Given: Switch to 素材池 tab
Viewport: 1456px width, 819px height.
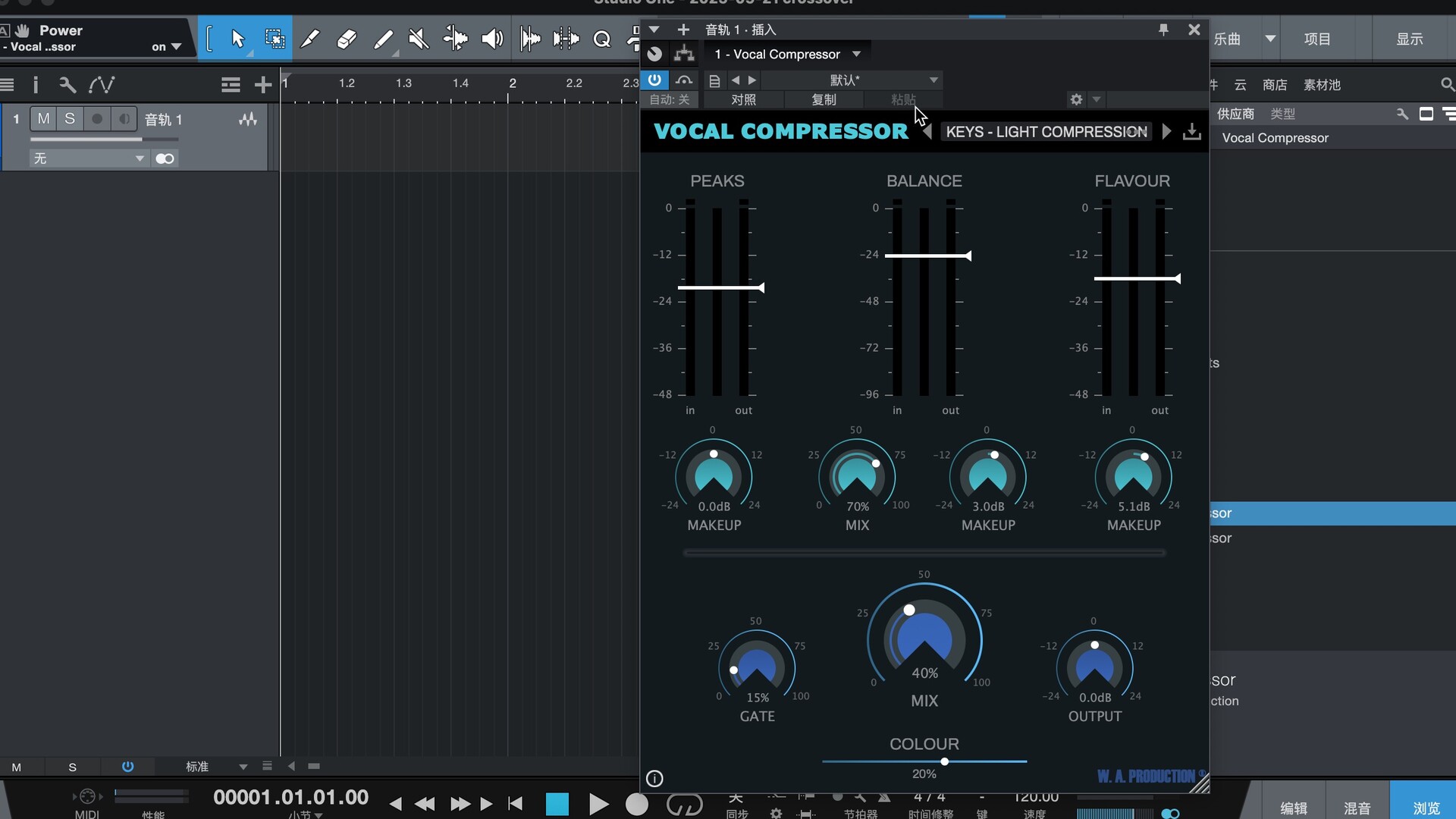Looking at the screenshot, I should (x=1322, y=85).
